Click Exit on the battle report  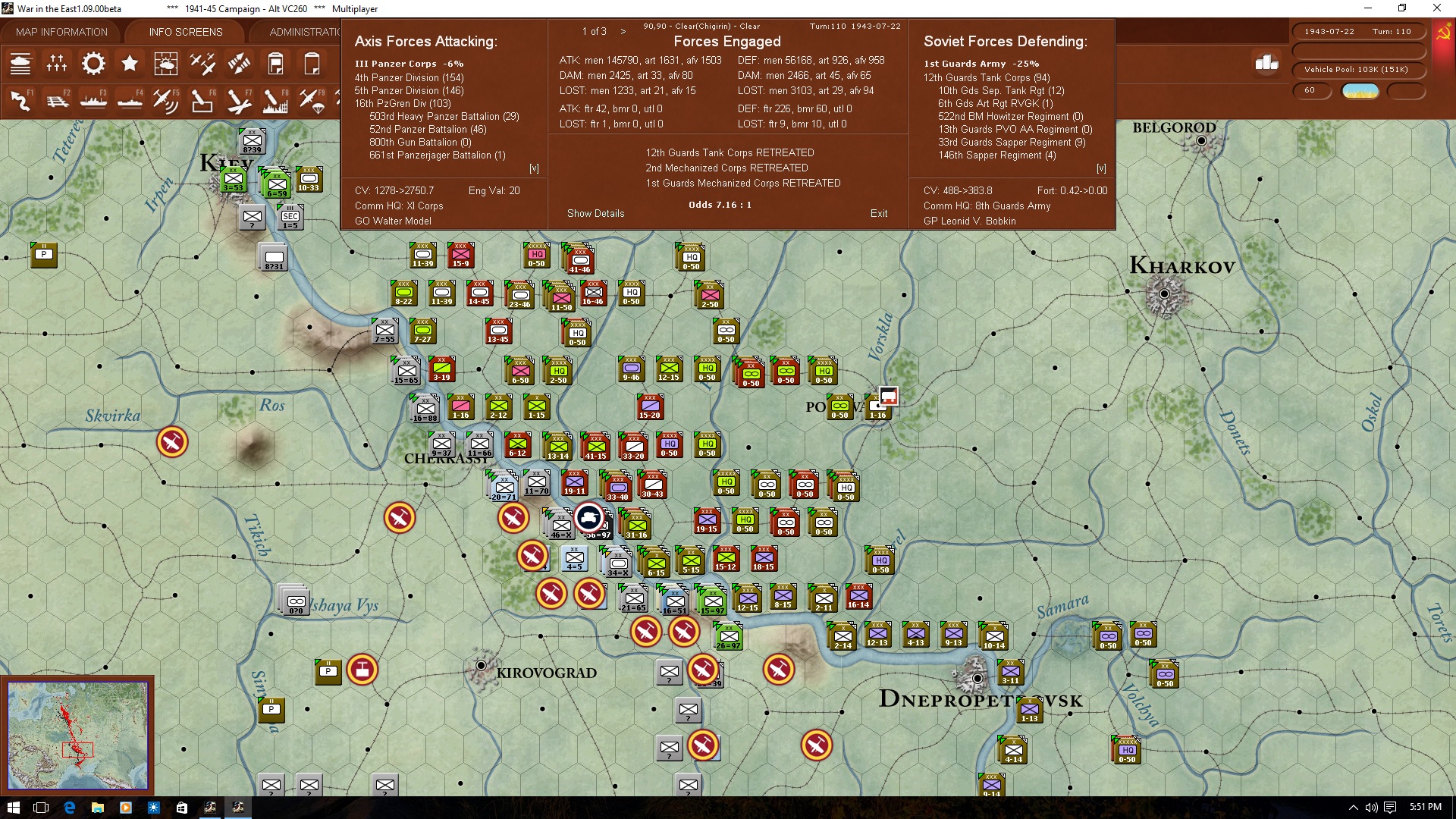click(x=879, y=214)
